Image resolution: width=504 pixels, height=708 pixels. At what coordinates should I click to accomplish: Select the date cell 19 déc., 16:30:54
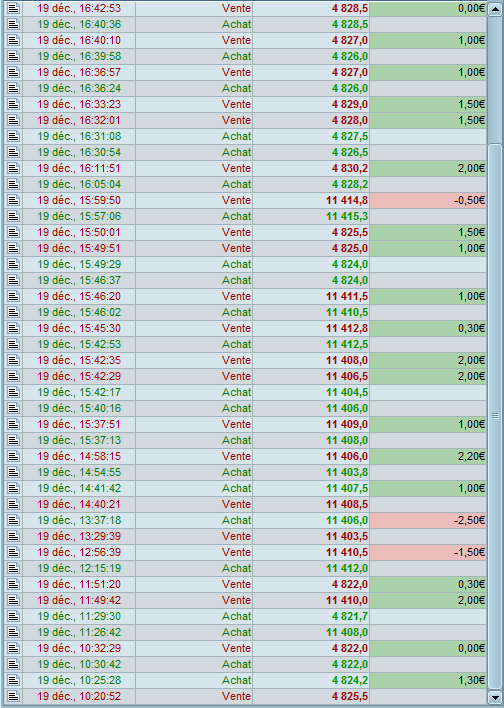tap(79, 152)
